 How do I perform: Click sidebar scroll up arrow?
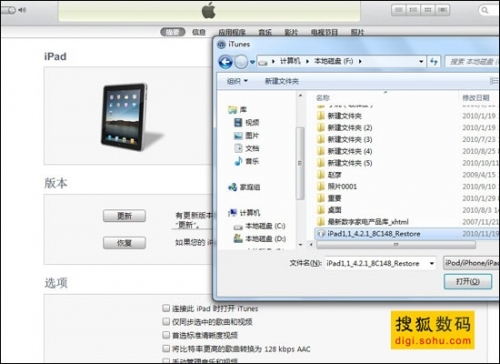[300, 96]
